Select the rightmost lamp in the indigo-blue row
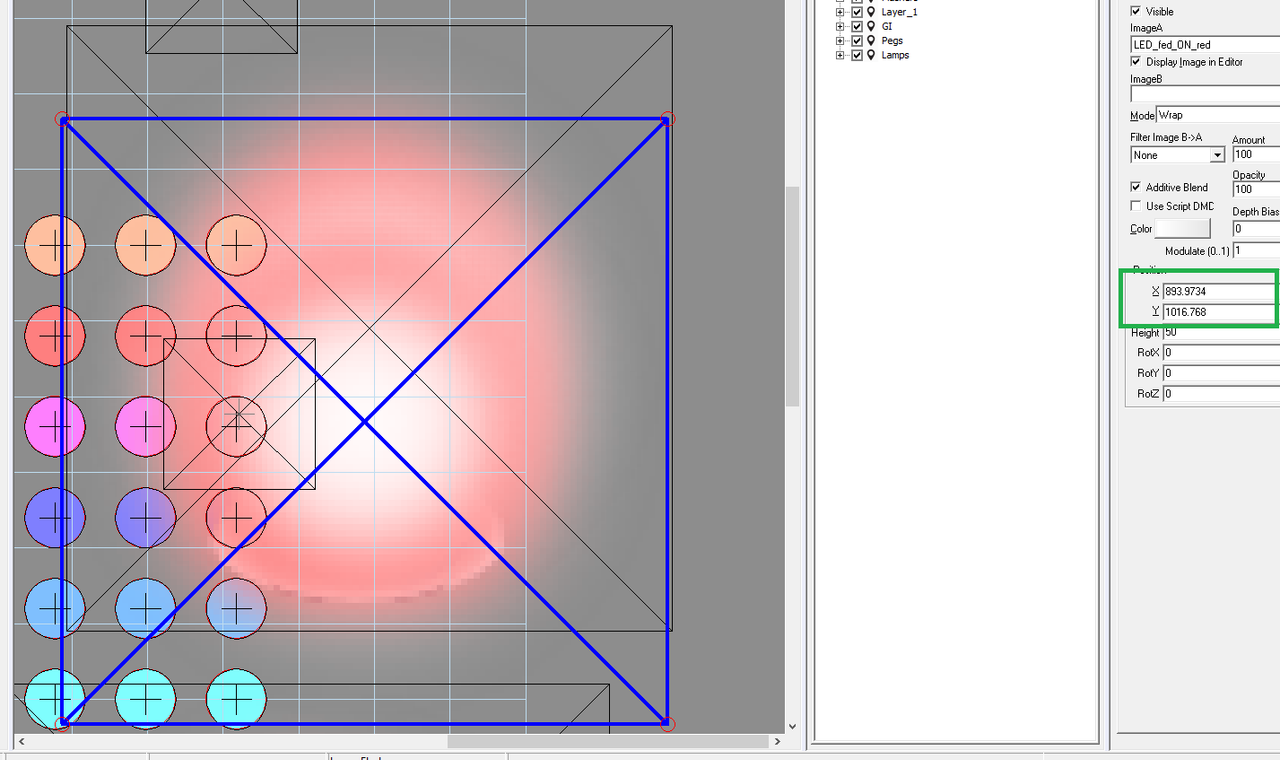This screenshot has width=1280, height=760. [x=236, y=518]
